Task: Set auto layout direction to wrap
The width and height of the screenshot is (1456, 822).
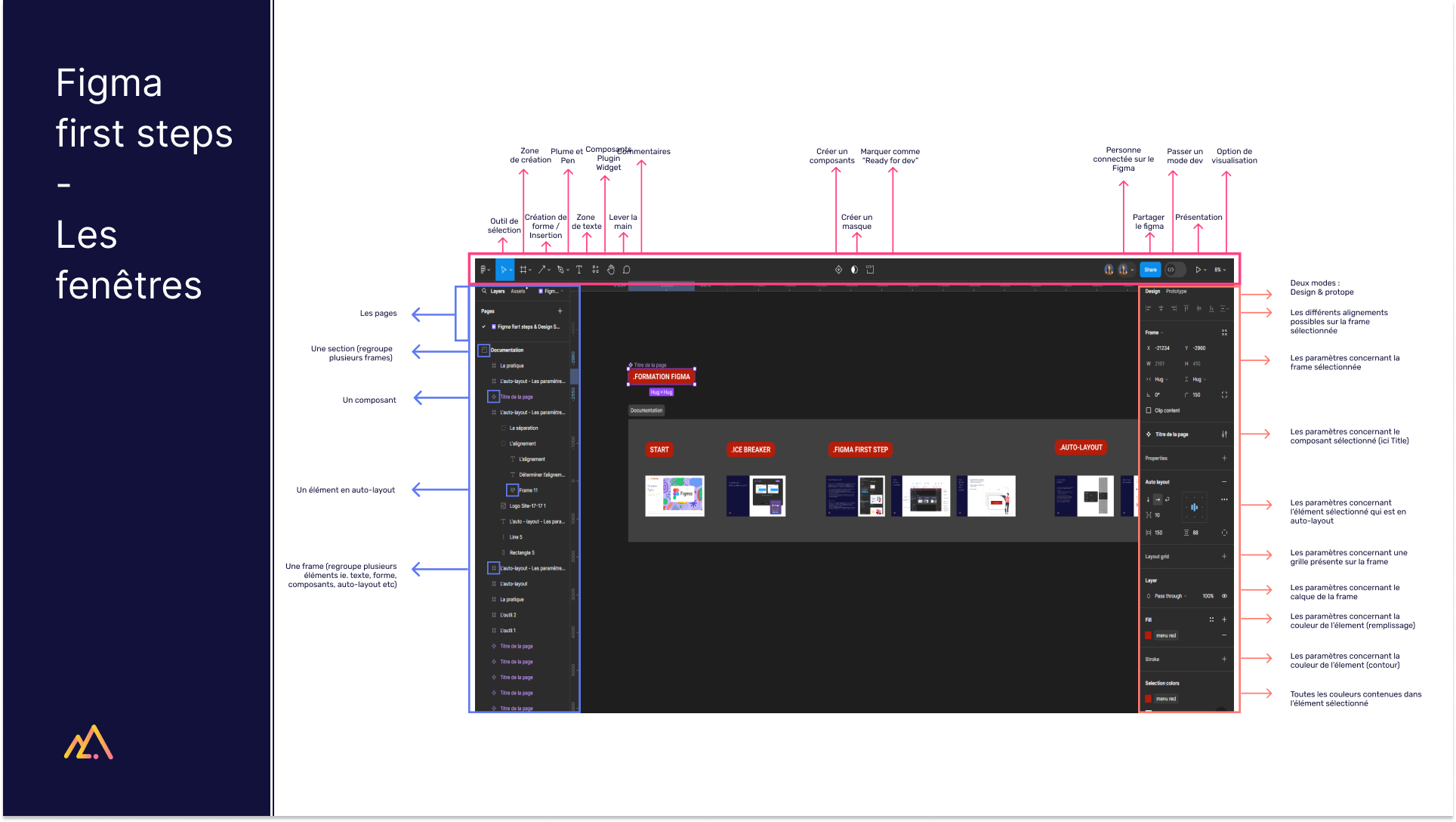Action: [x=1168, y=499]
